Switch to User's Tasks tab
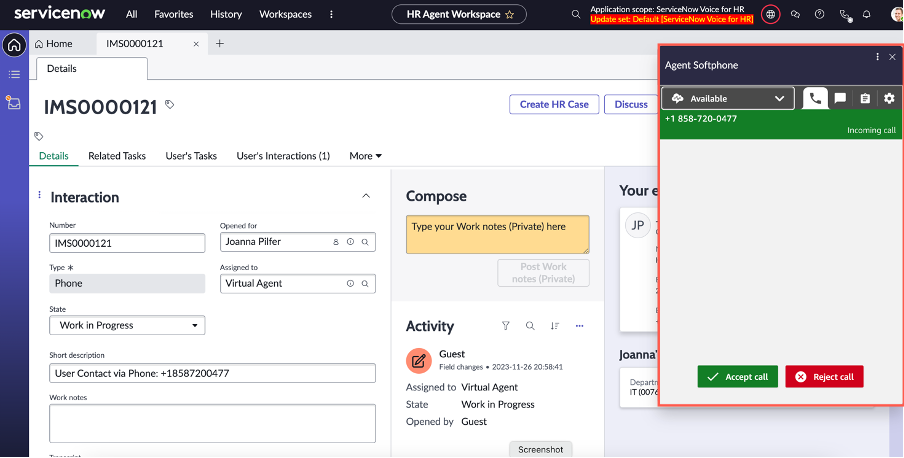Image resolution: width=904 pixels, height=458 pixels. coord(191,156)
